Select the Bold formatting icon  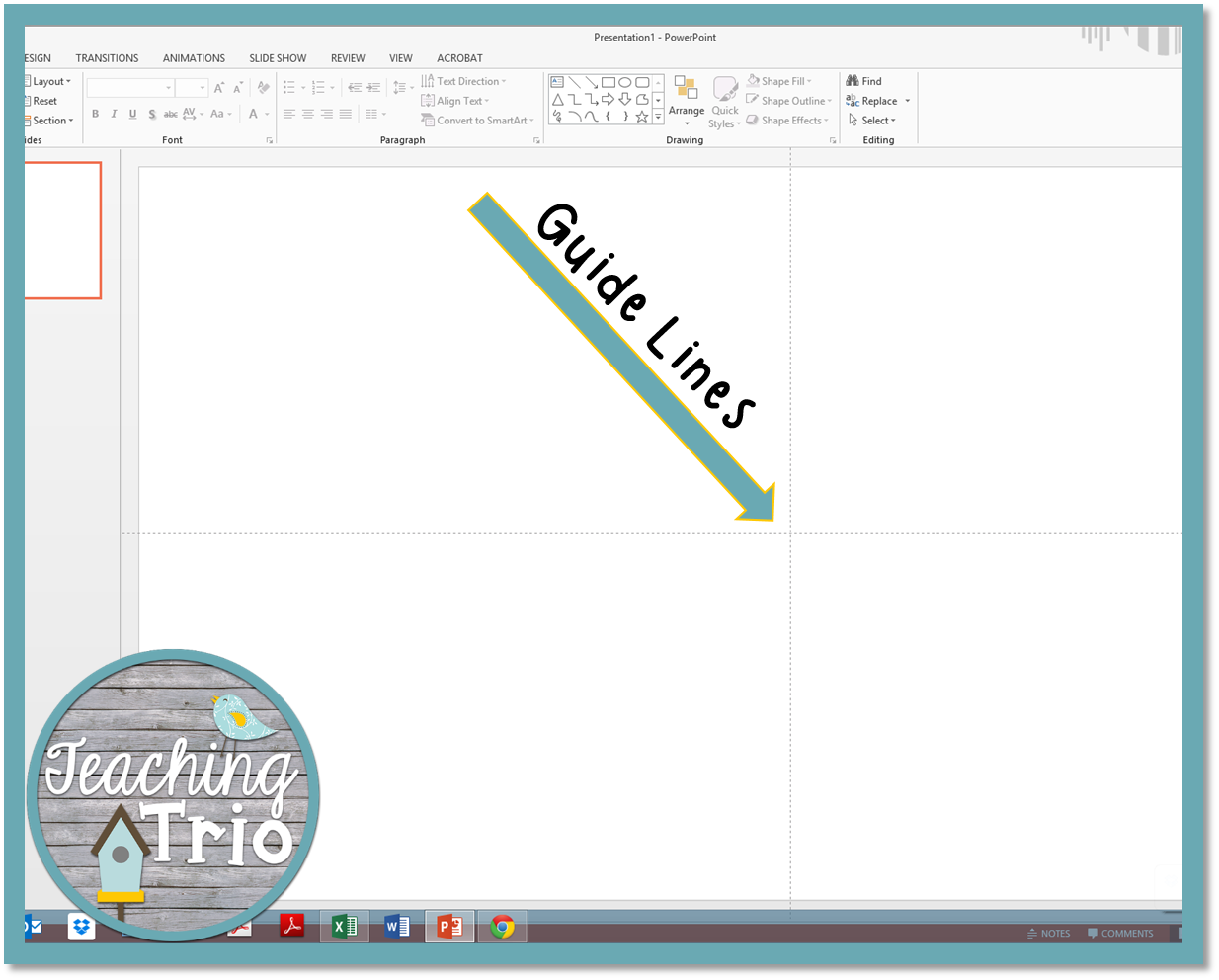(x=95, y=114)
